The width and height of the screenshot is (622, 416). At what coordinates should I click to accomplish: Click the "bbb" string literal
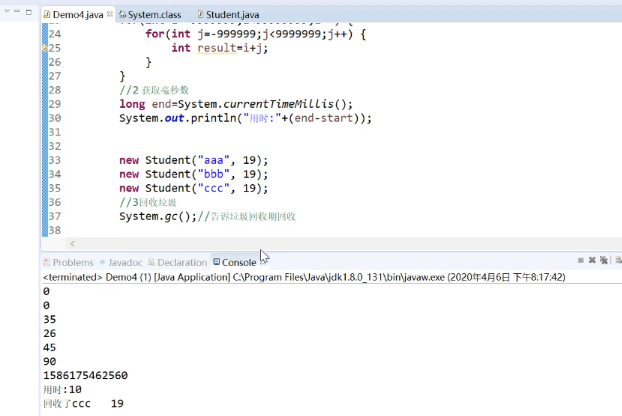(213, 174)
